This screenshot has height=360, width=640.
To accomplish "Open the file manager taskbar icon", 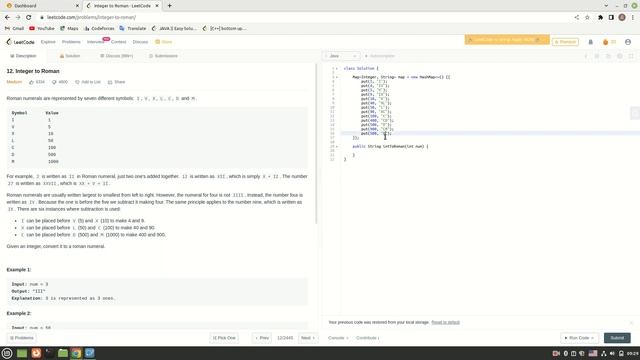I will point(63,353).
